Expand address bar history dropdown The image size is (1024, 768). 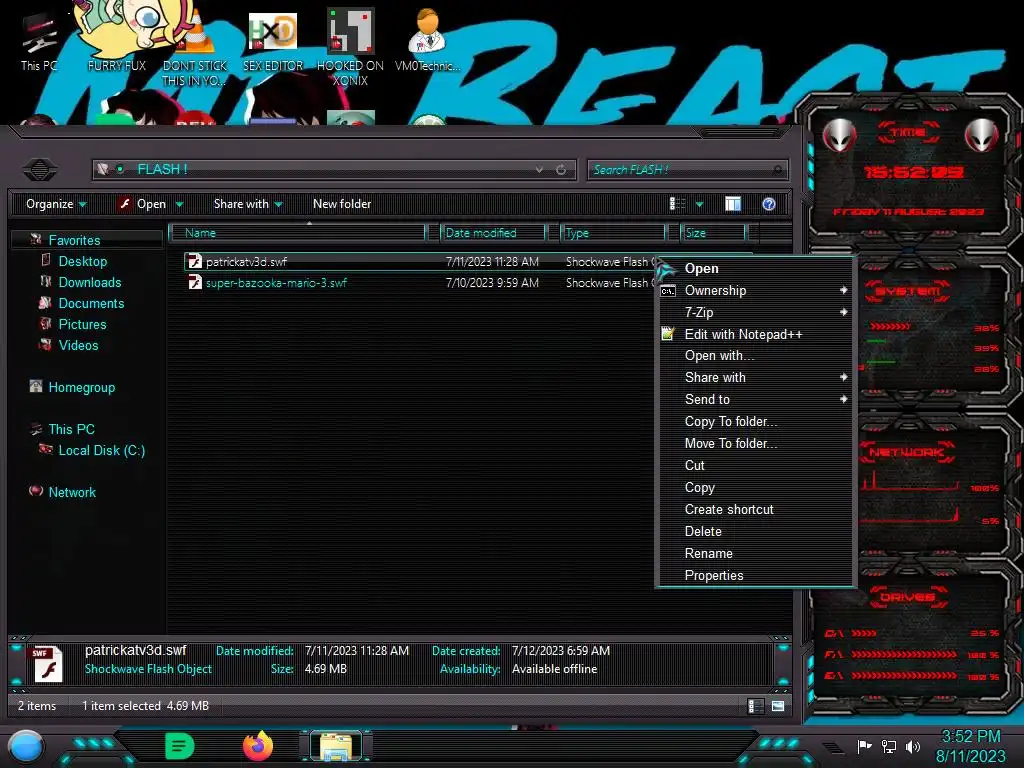tap(539, 170)
